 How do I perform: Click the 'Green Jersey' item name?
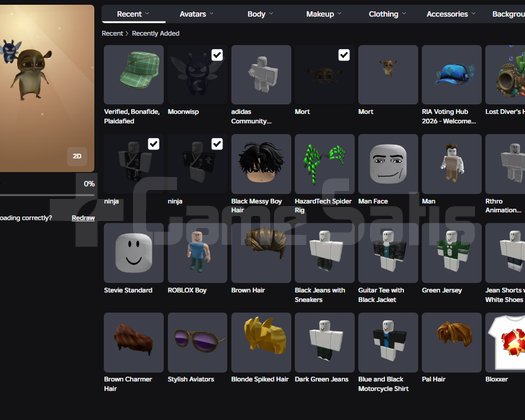[x=442, y=290]
